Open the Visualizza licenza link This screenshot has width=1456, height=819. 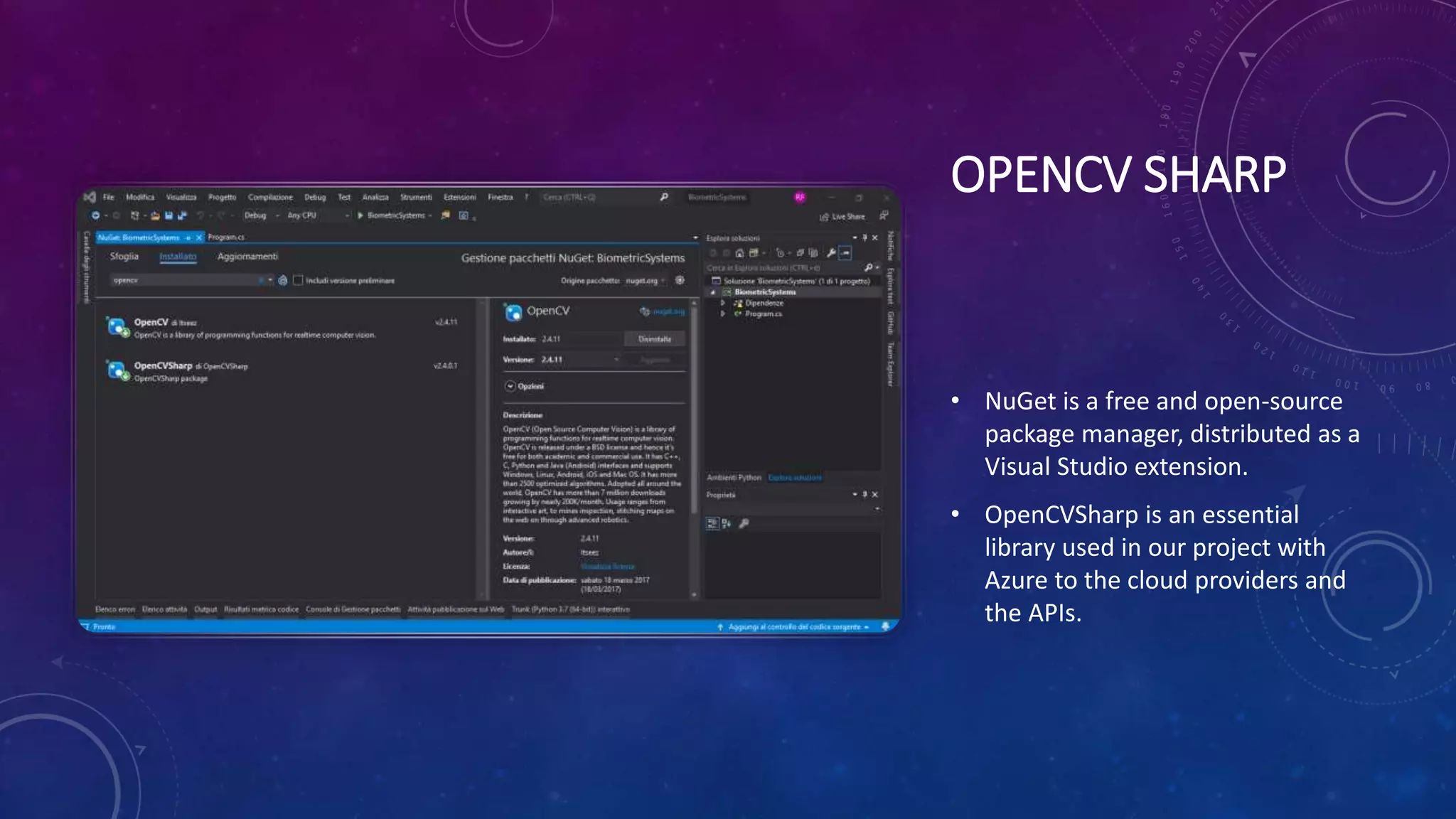coord(608,567)
